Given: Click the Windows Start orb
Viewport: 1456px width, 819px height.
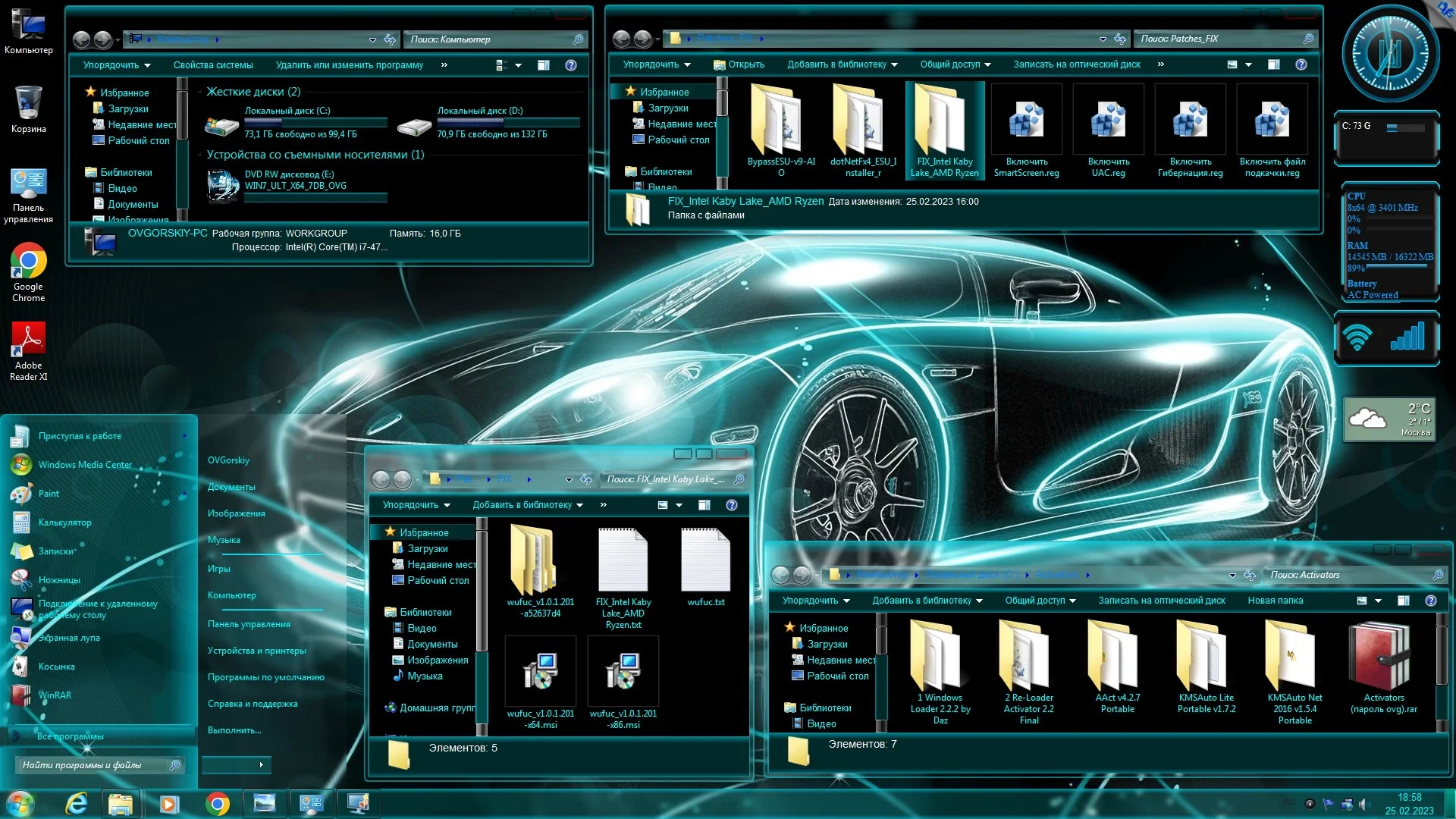Looking at the screenshot, I should (20, 803).
